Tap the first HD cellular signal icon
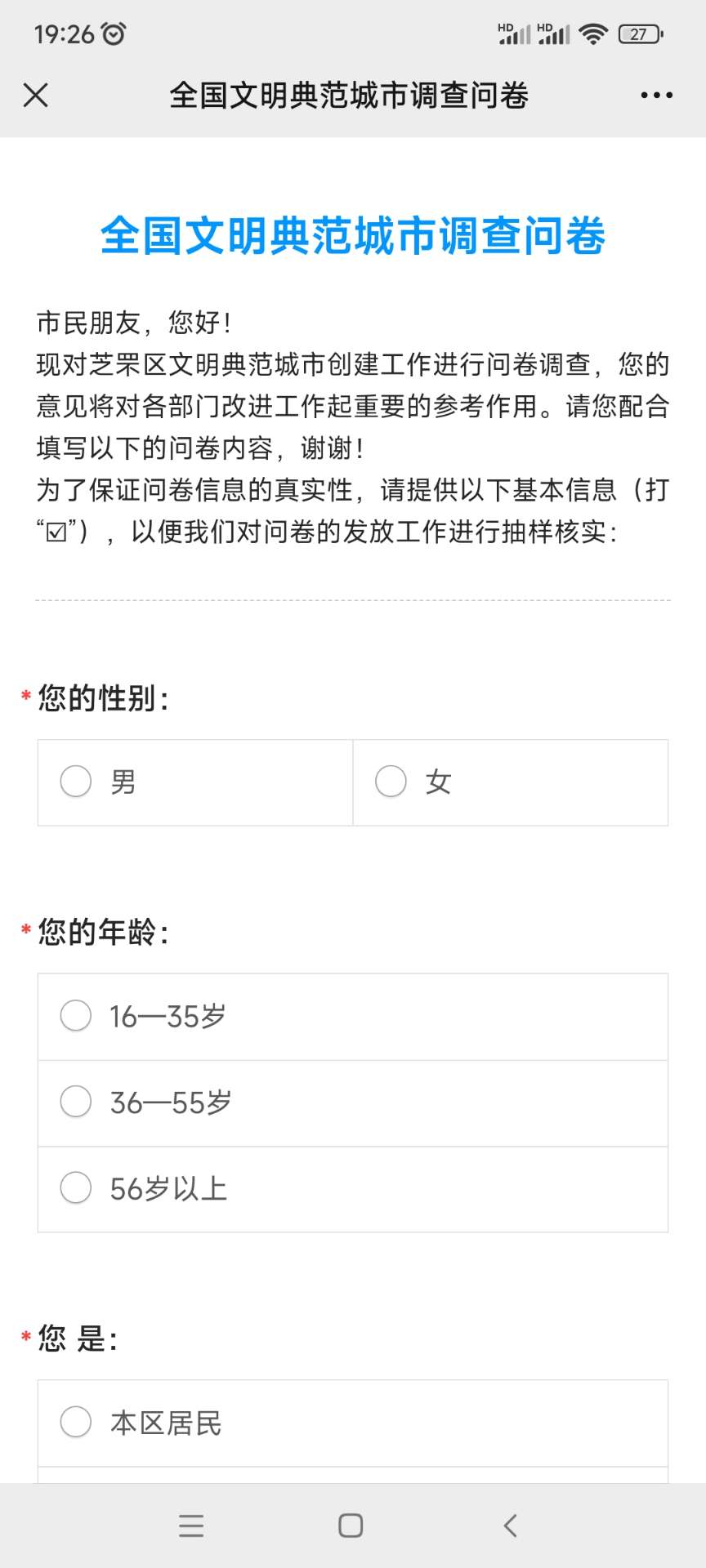This screenshot has width=706, height=1568. (x=514, y=33)
